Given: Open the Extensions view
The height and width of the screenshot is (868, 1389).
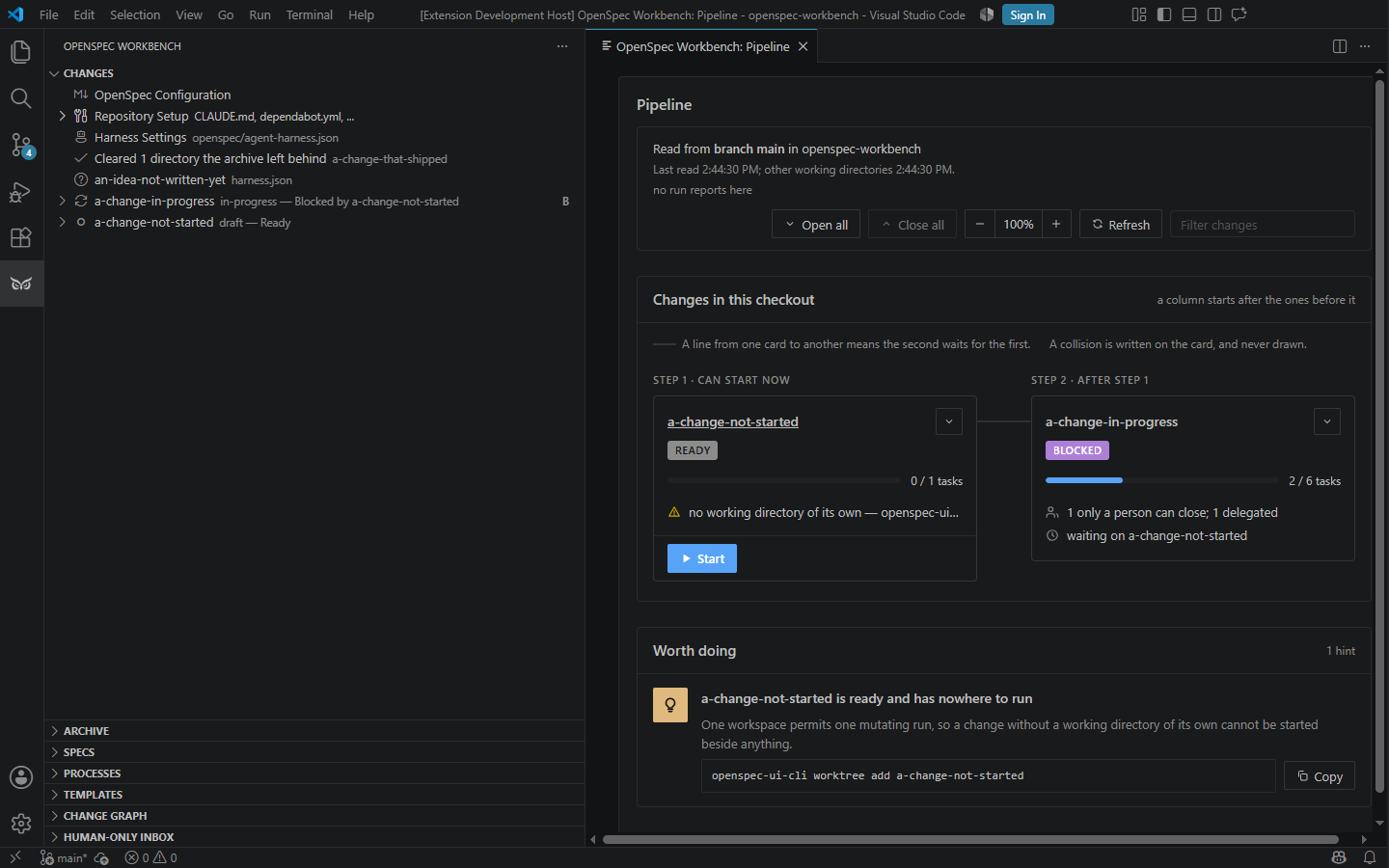Looking at the screenshot, I should (21, 237).
